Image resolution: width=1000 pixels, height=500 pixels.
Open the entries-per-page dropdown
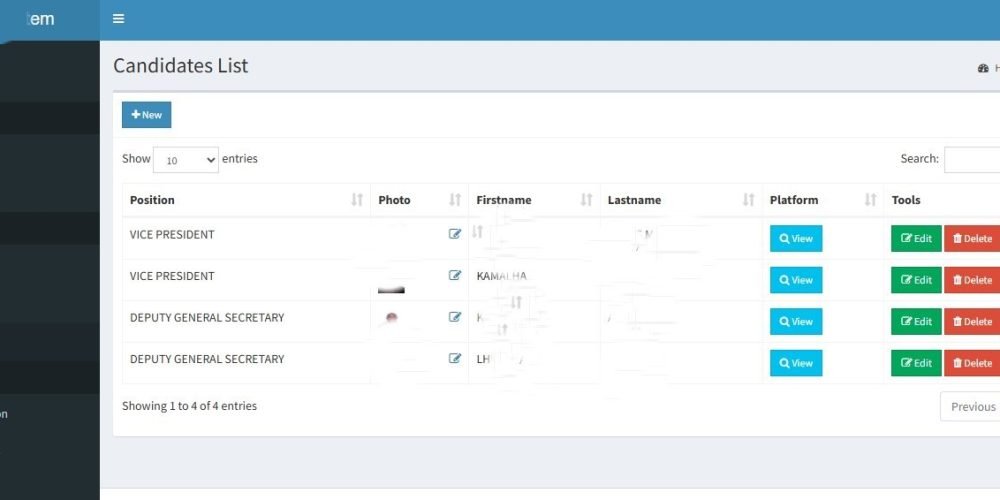click(185, 160)
